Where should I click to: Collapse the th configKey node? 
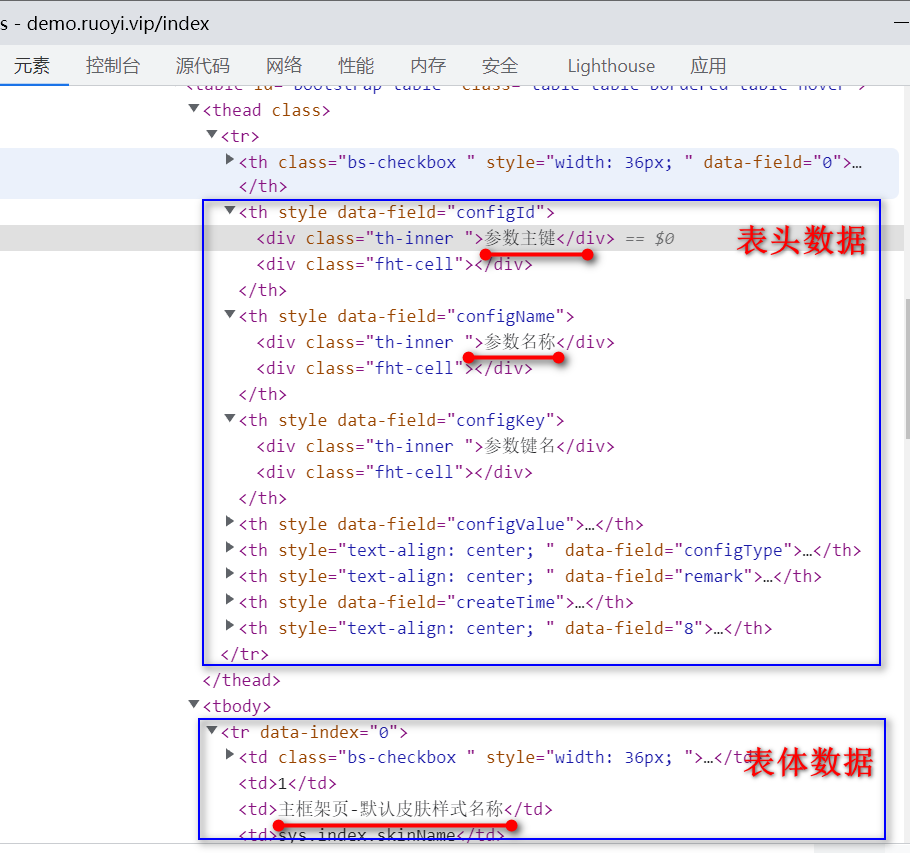pos(230,418)
